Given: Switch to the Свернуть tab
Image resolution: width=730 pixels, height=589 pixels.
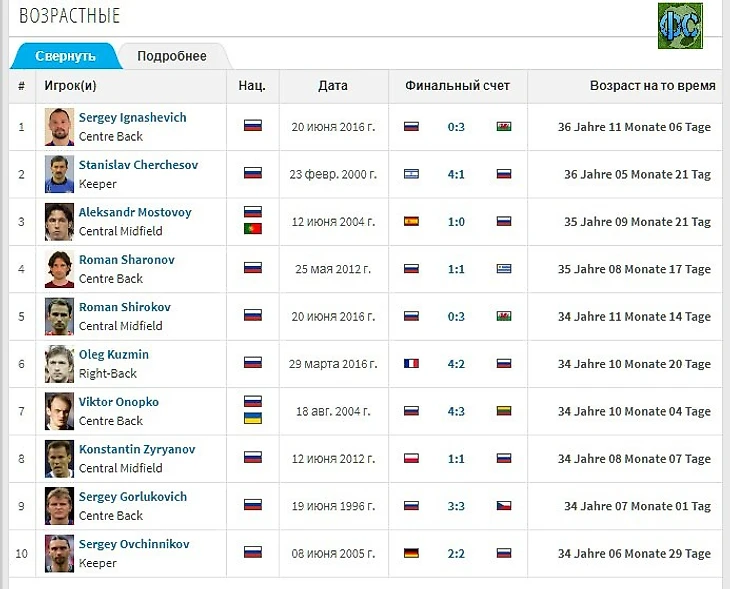Looking at the screenshot, I should click(x=65, y=56).
